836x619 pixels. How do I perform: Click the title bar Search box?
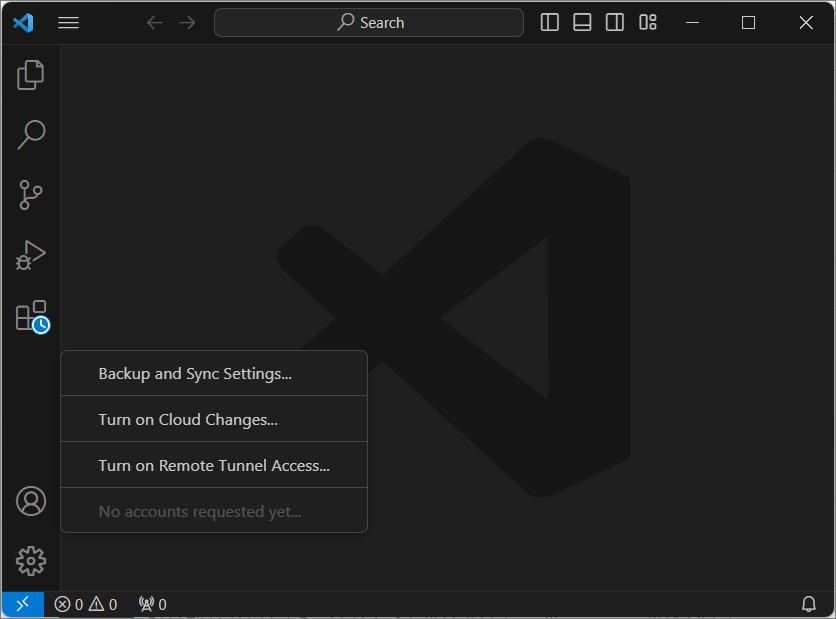(x=369, y=22)
